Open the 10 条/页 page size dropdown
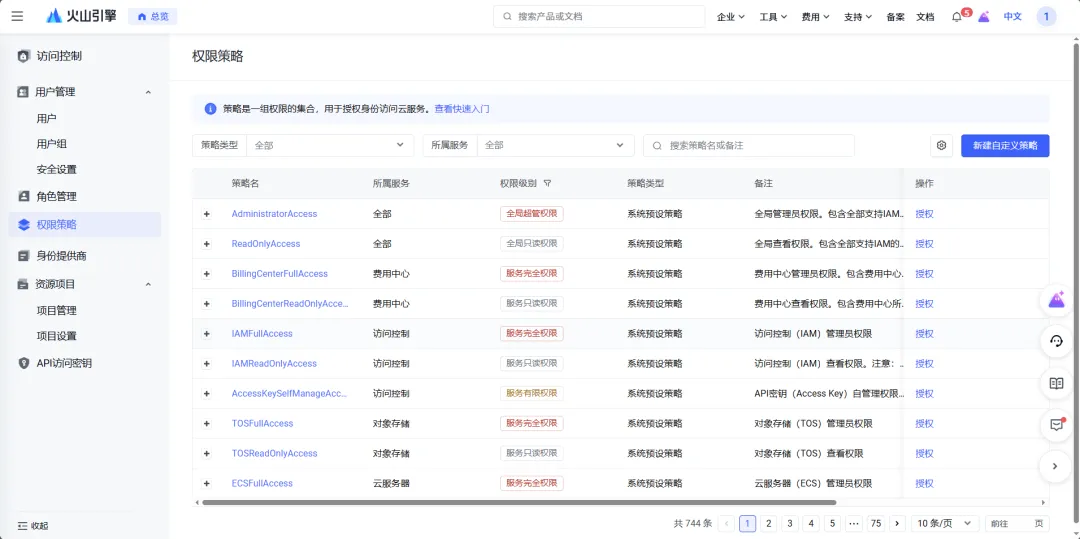The image size is (1080, 539). 944,524
